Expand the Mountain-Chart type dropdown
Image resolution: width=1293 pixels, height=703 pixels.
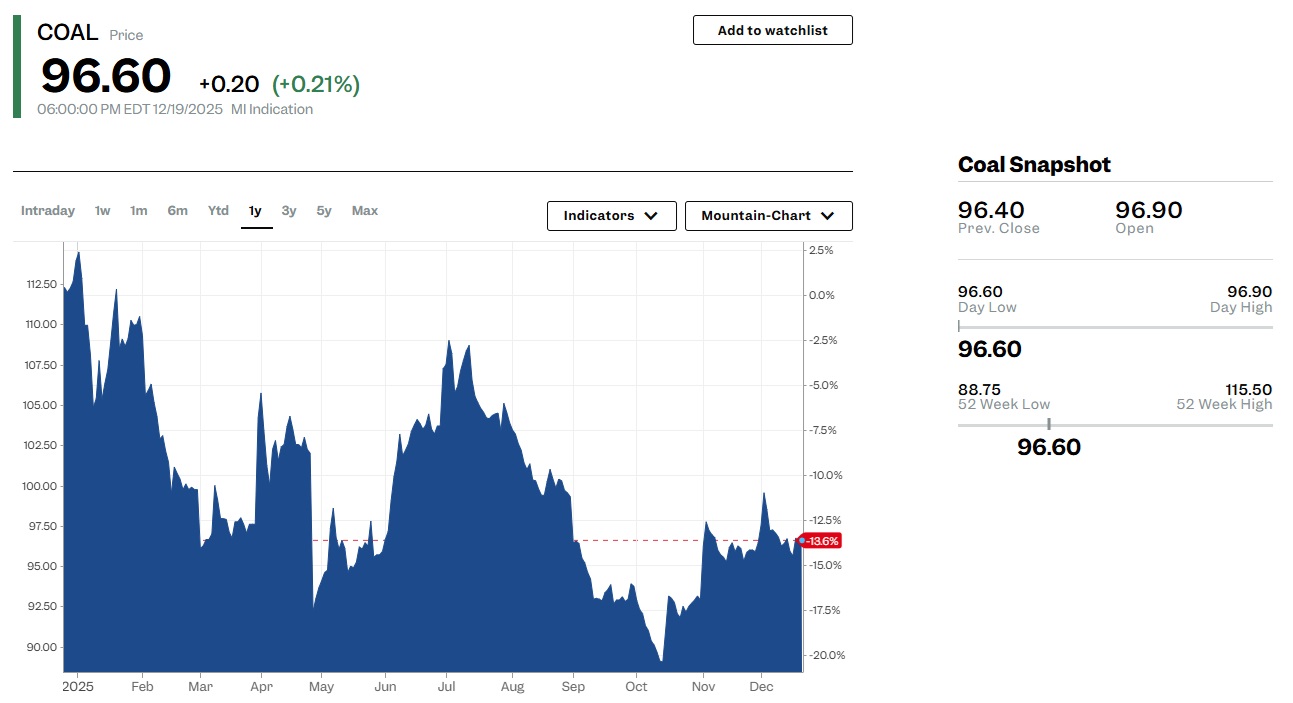click(x=768, y=216)
